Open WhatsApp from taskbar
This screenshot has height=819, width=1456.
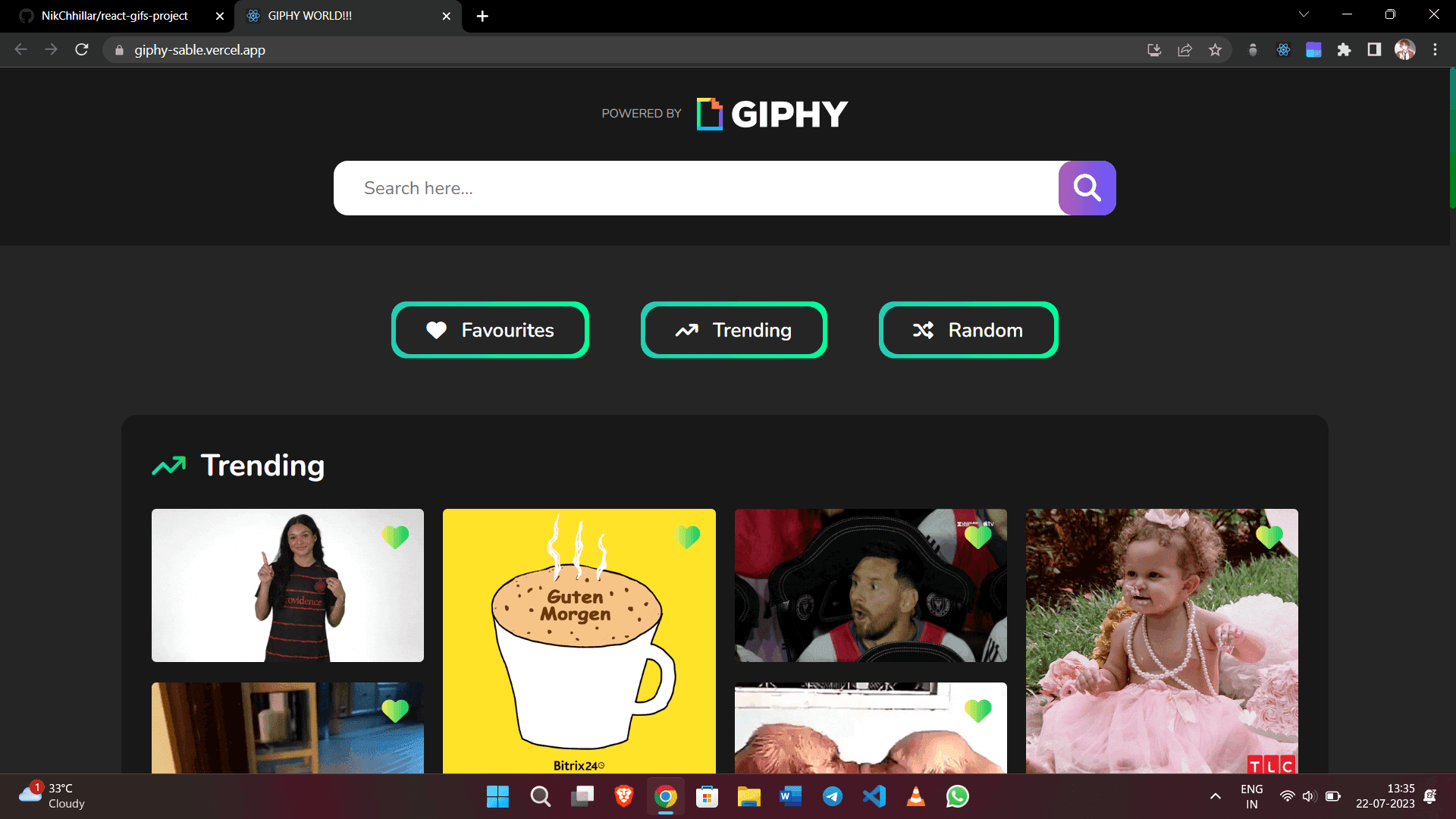click(x=958, y=796)
